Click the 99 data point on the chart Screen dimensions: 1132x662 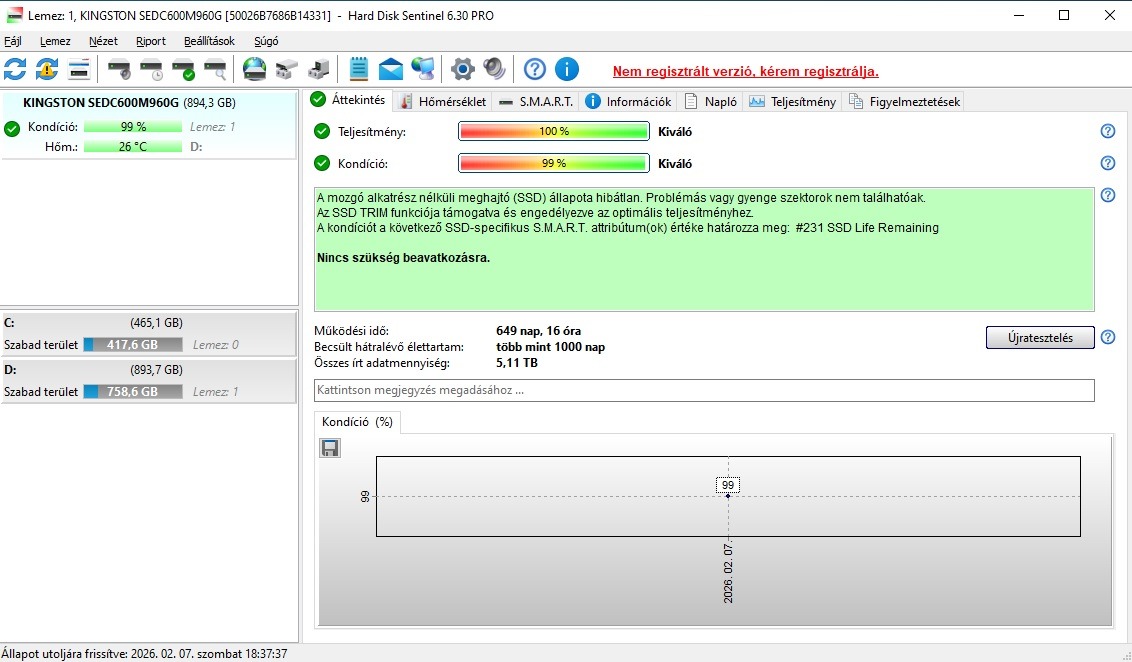pos(728,496)
